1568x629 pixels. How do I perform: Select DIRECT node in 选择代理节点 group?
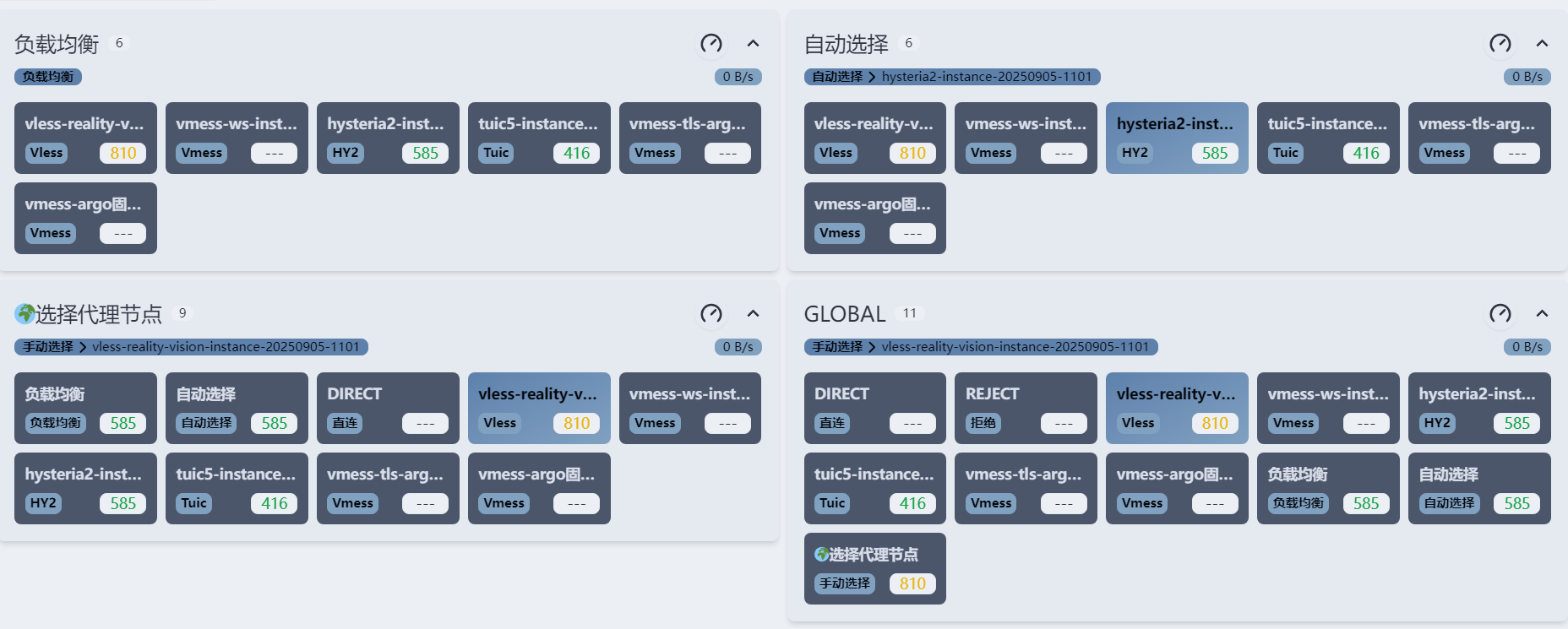coord(388,408)
